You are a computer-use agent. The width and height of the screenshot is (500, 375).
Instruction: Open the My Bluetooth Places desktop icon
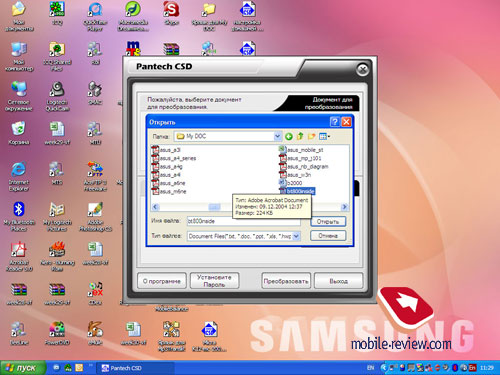[19, 216]
